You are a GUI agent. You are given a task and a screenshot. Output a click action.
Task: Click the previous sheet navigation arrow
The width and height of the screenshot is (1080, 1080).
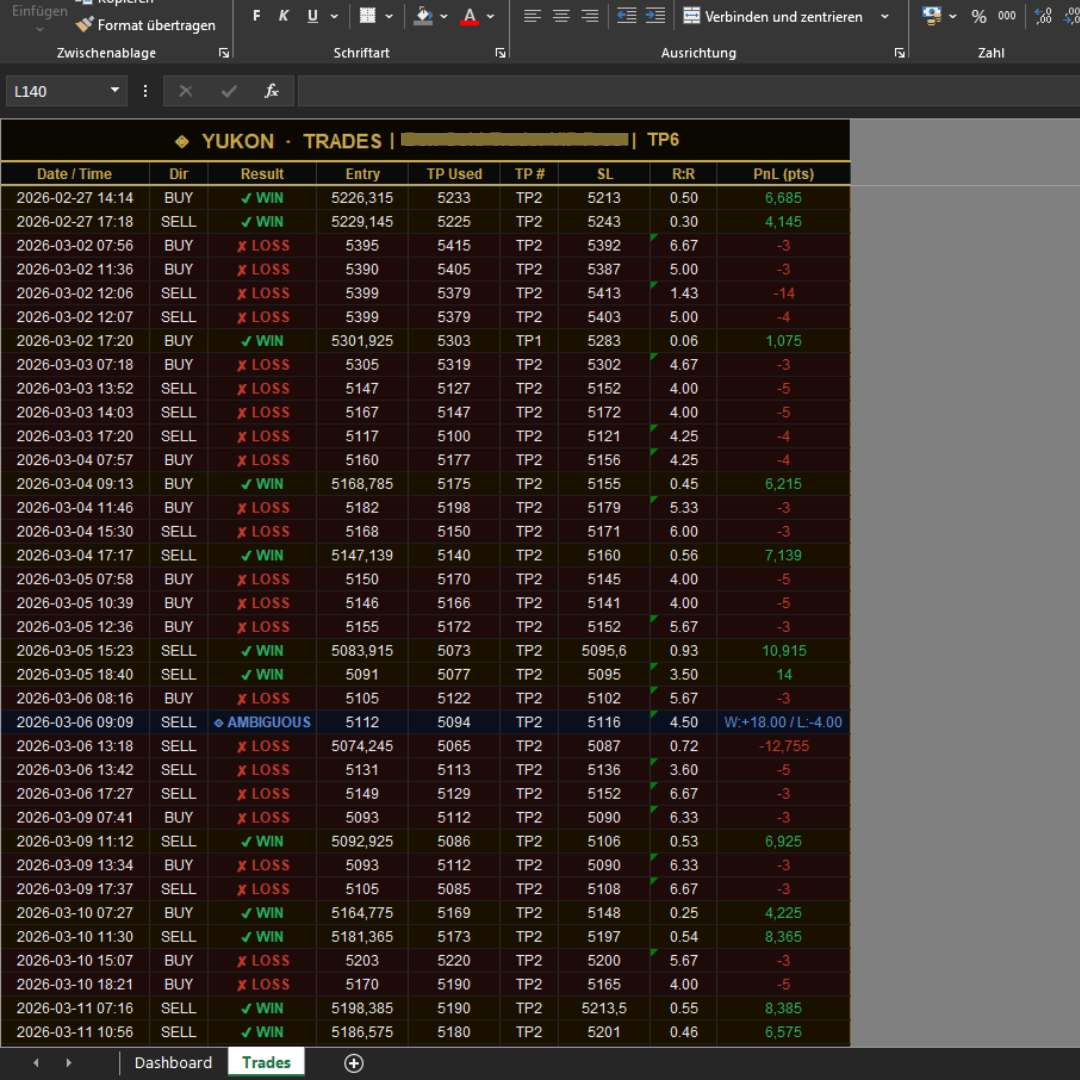point(36,1063)
